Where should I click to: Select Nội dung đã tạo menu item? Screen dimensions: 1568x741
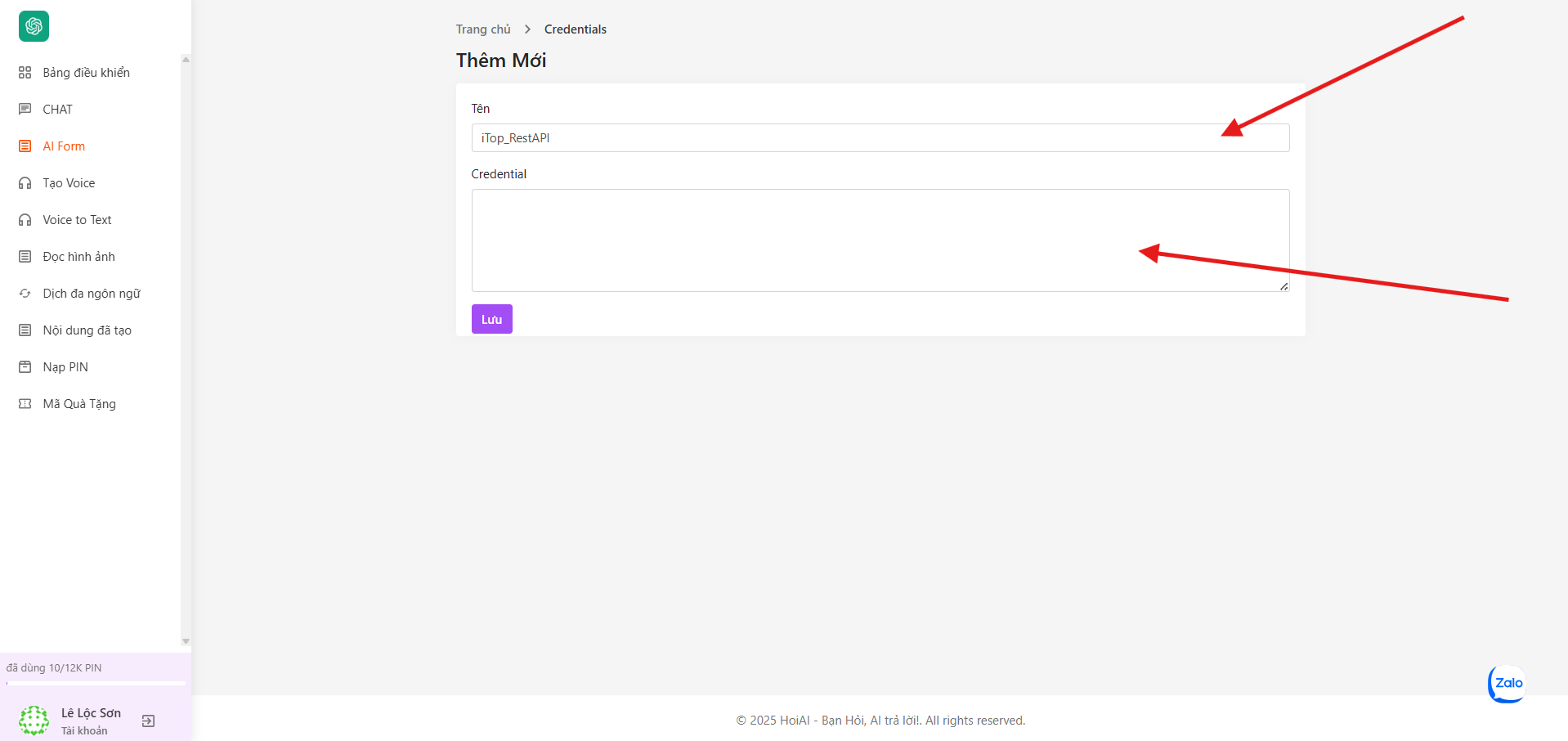coord(87,330)
